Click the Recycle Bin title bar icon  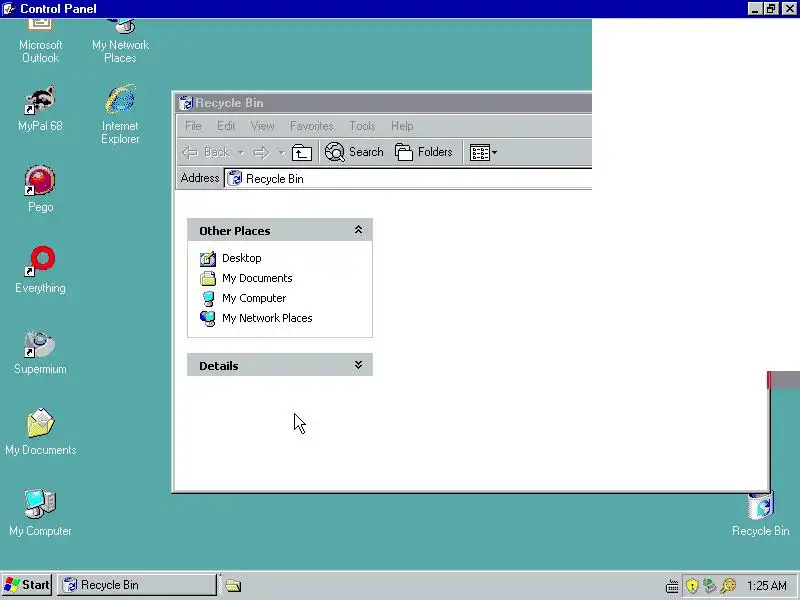[186, 103]
